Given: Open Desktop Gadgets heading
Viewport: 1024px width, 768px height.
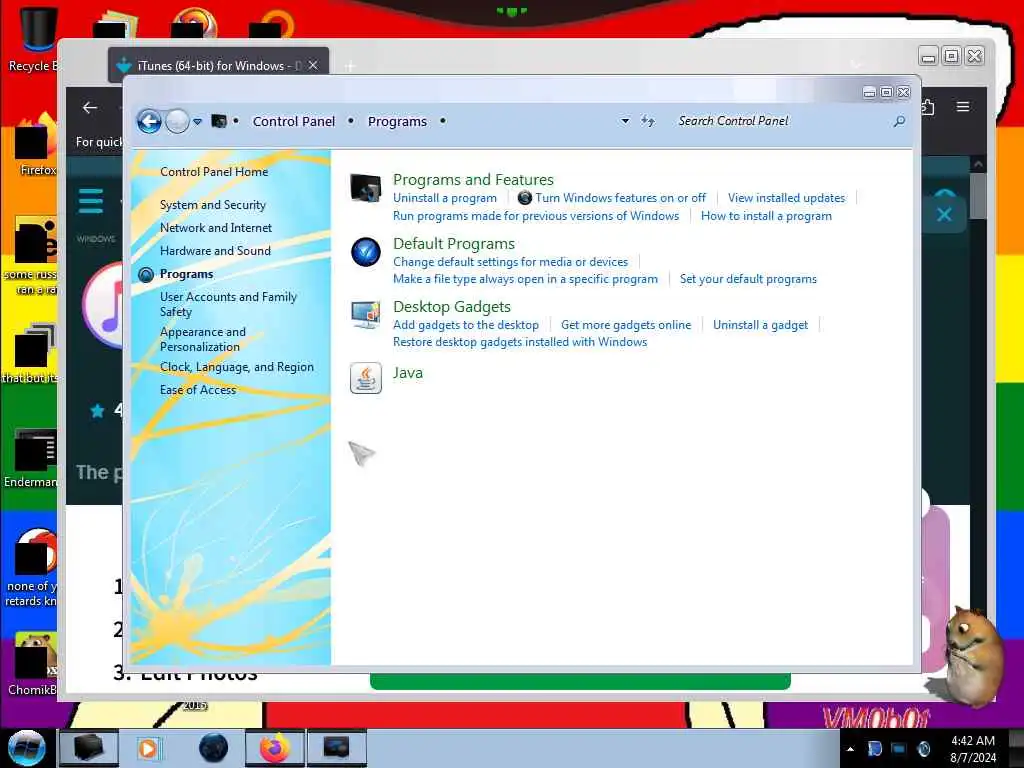Looking at the screenshot, I should 452,306.
